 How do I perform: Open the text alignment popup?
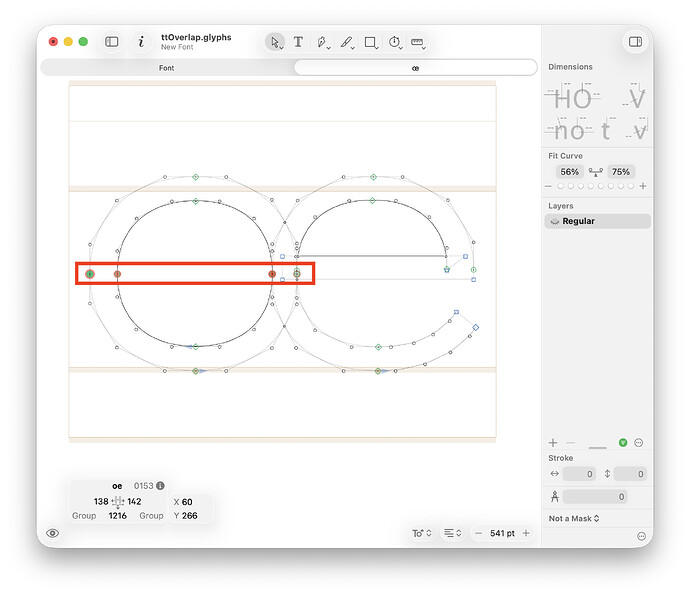point(452,533)
